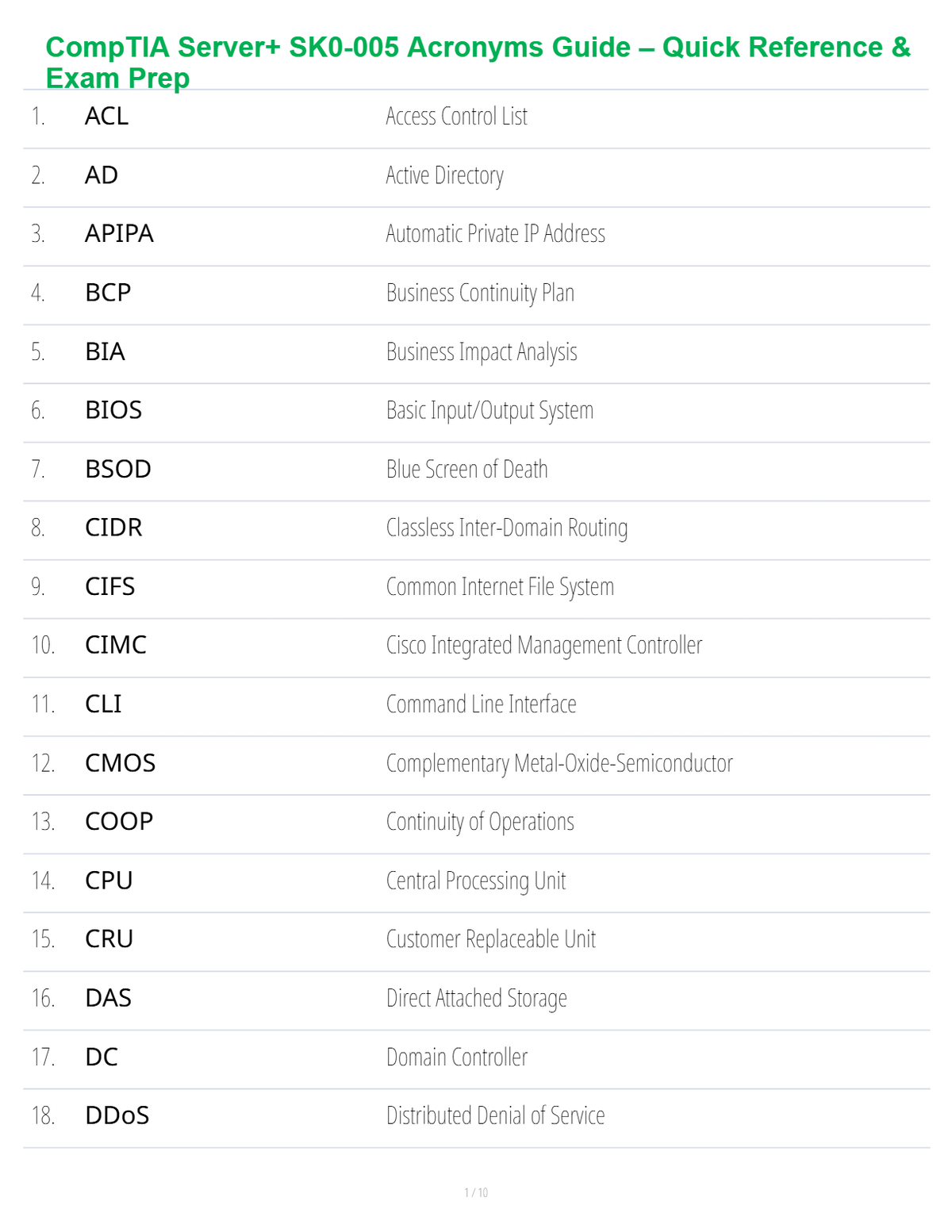Viewport: 952px width, 1232px height.
Task: Select the APIPA acronym
Action: pos(119,234)
